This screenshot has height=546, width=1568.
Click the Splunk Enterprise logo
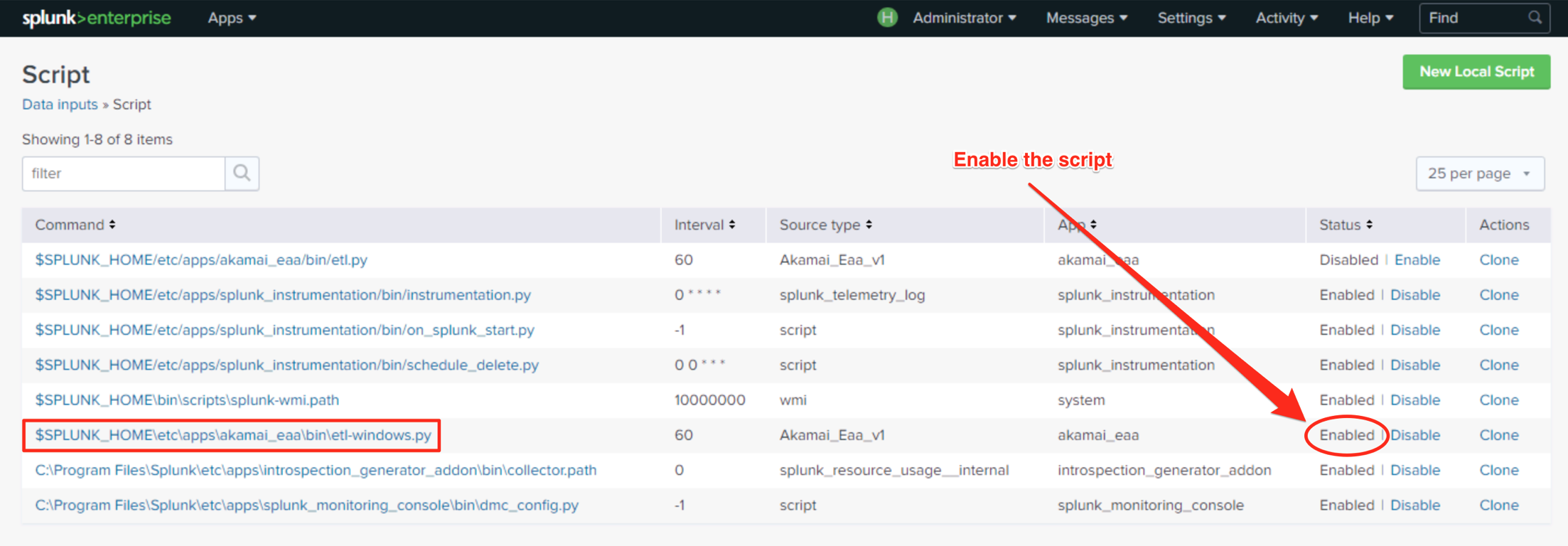(x=96, y=18)
